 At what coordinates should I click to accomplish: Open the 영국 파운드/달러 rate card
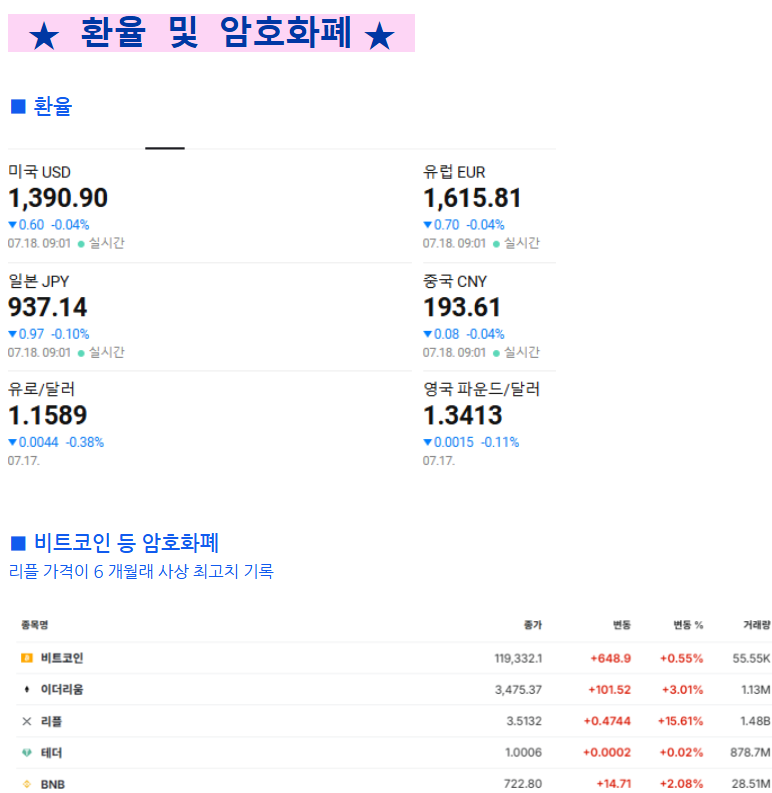tap(489, 424)
